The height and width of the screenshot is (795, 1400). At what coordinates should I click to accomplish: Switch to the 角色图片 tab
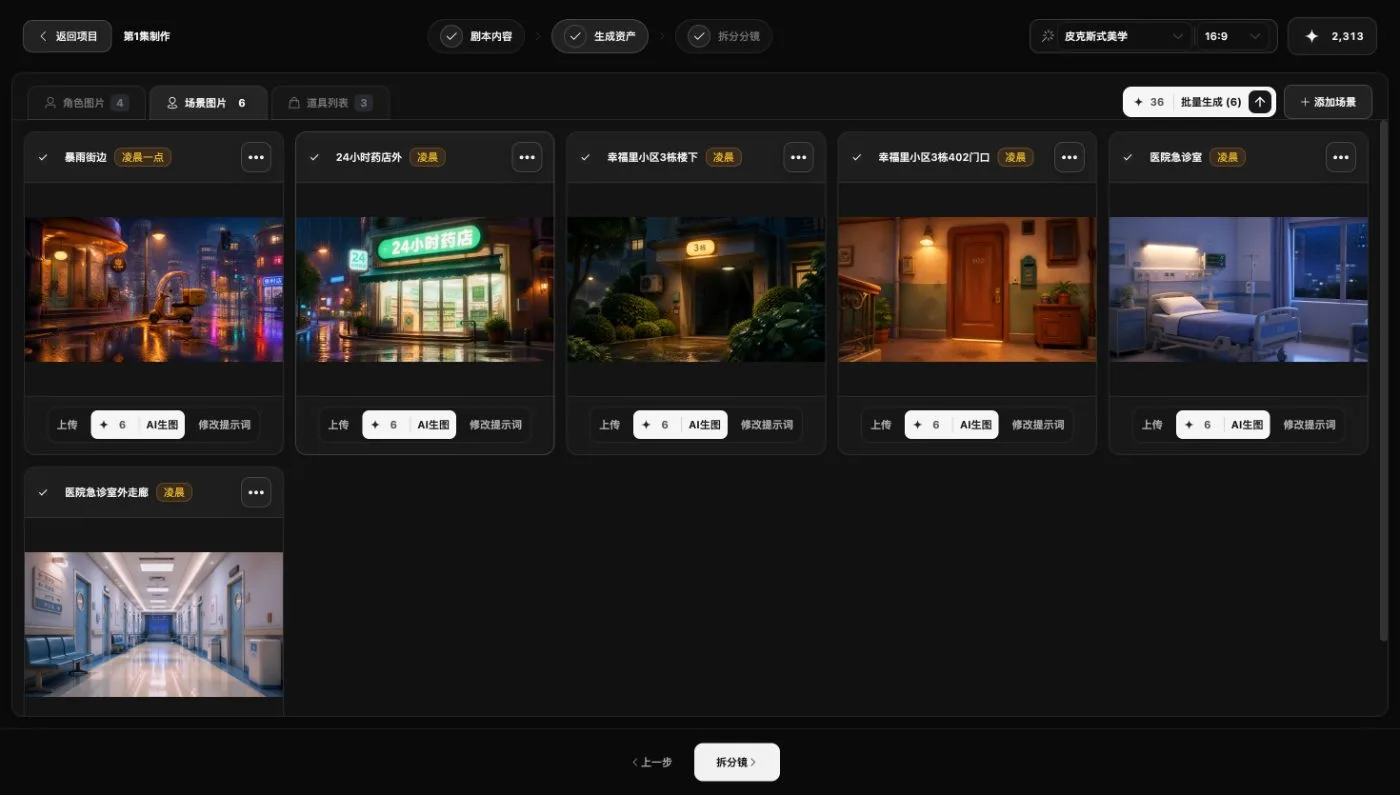pos(87,102)
